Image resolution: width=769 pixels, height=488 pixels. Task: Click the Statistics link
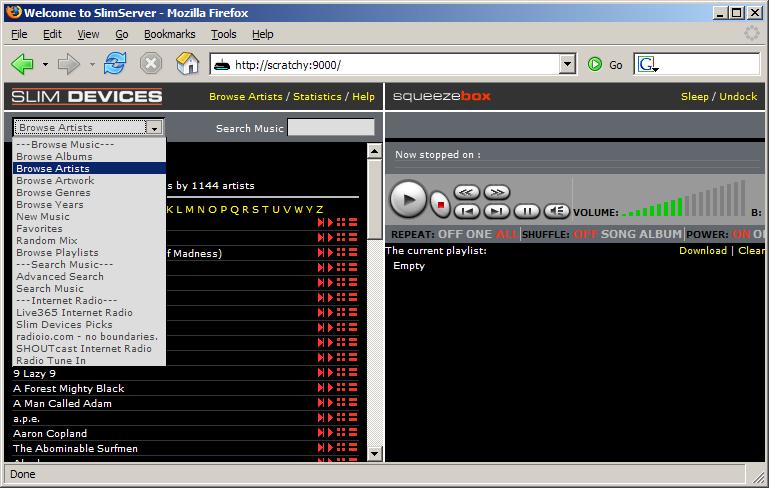317,97
